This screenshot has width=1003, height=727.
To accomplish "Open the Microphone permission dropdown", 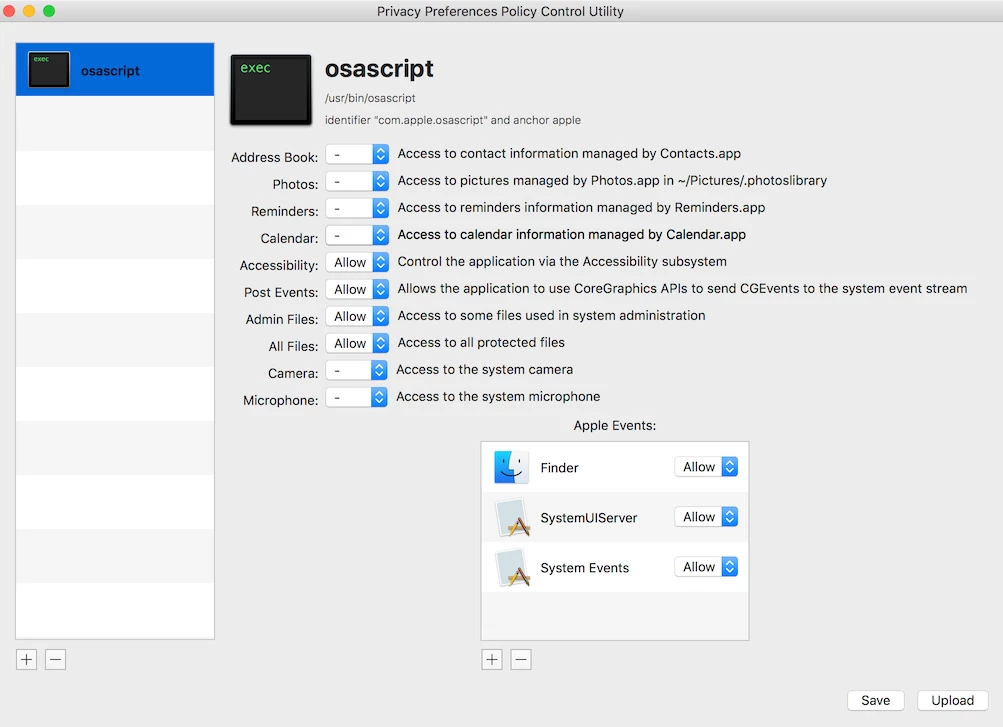I will pyautogui.click(x=356, y=397).
